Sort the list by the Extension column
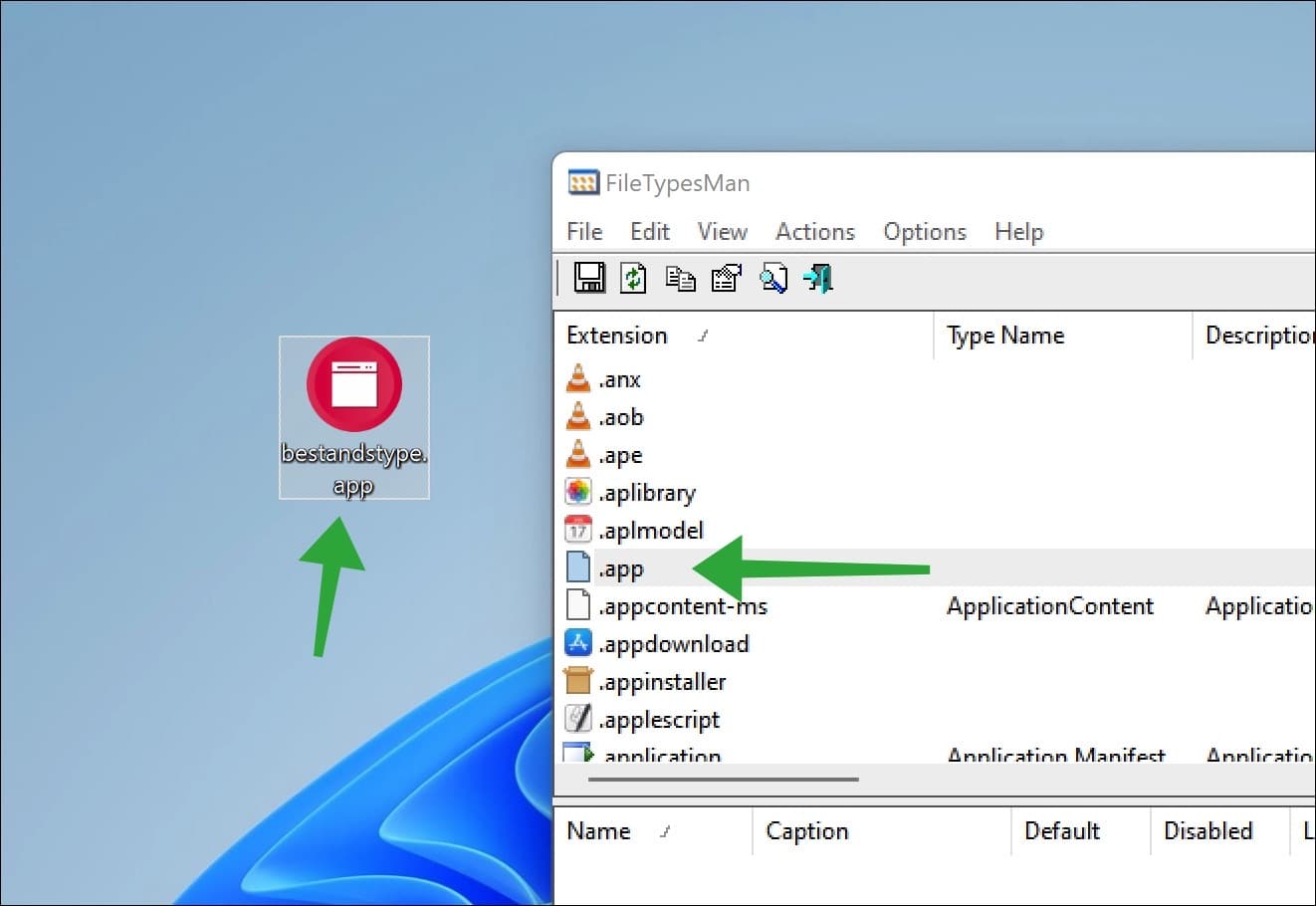The image size is (1316, 906). pos(617,336)
